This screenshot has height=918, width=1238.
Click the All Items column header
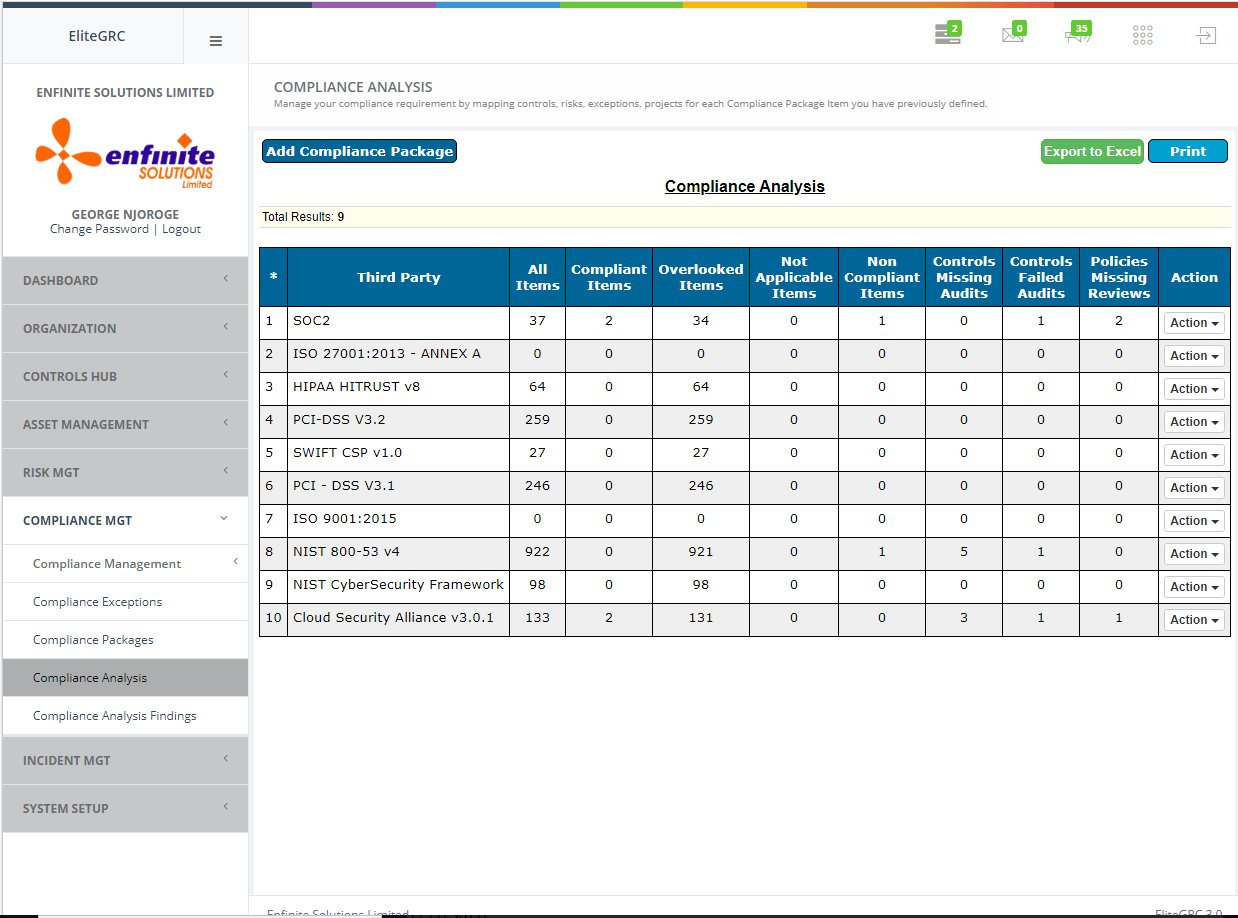click(x=538, y=277)
